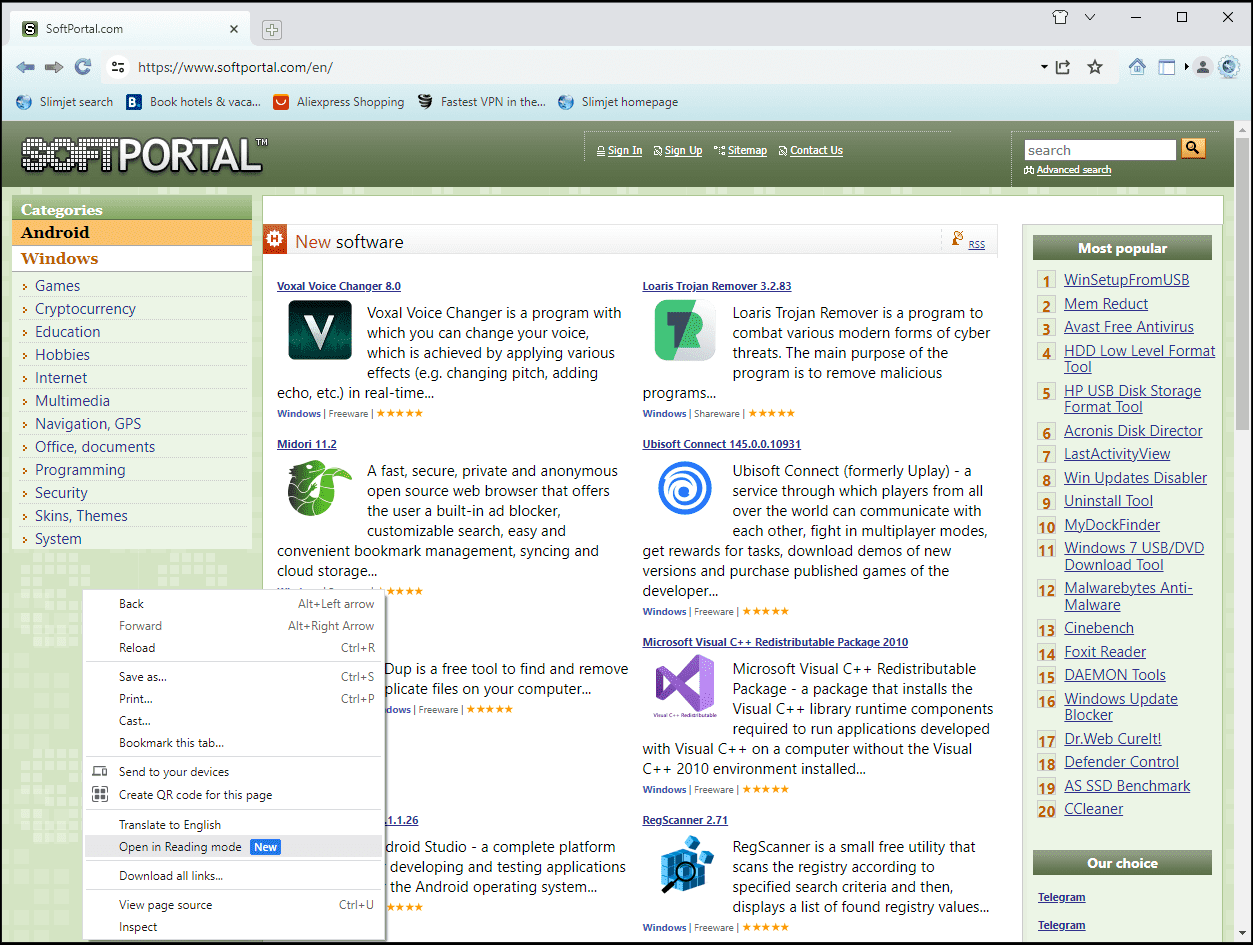Viewport: 1253px width, 945px height.
Task: Open the Security category
Action: (61, 493)
